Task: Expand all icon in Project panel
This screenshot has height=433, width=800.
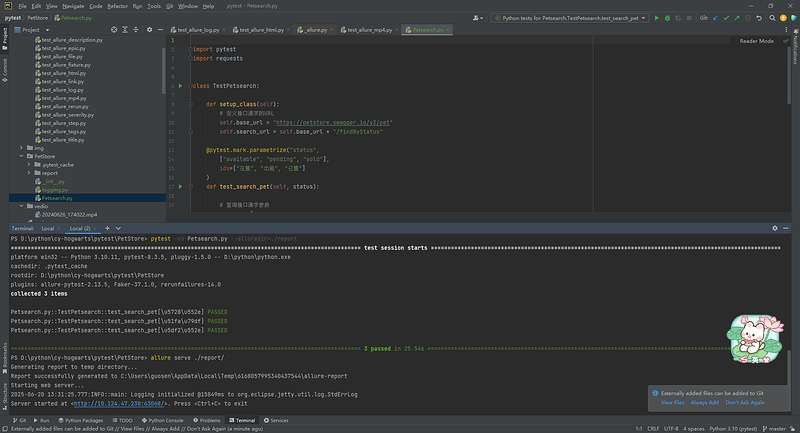Action: [125, 30]
